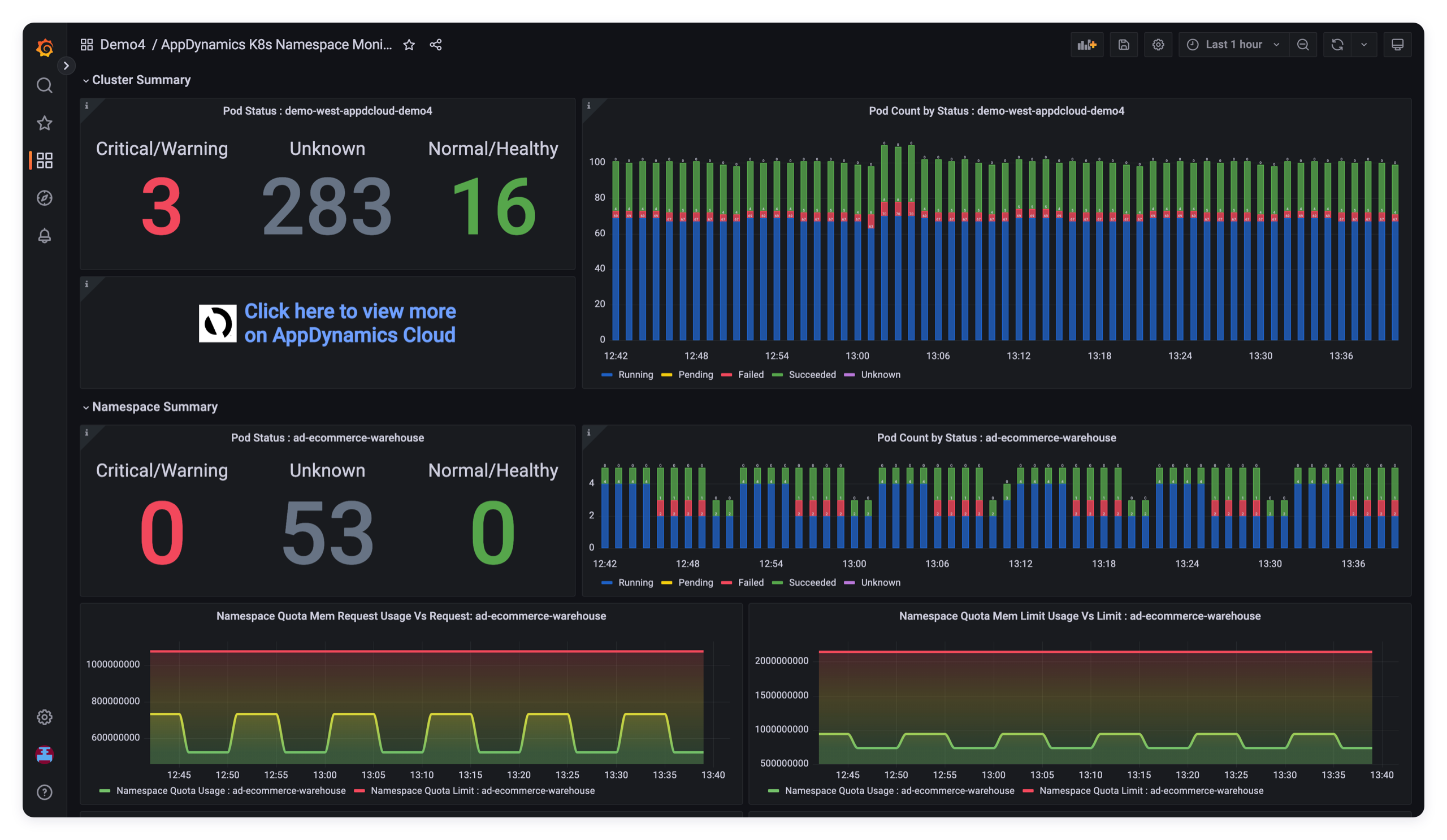
Task: Cycle view mode with monitor icon
Action: pyautogui.click(x=1398, y=44)
